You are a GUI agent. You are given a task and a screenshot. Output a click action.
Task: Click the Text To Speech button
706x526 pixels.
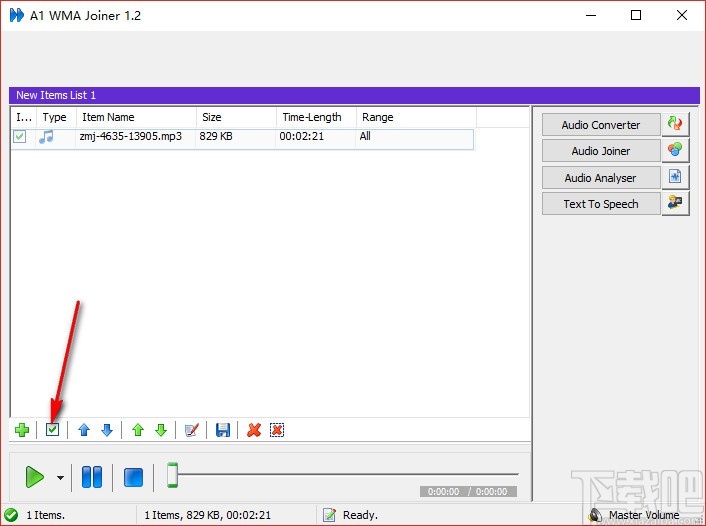pyautogui.click(x=601, y=204)
